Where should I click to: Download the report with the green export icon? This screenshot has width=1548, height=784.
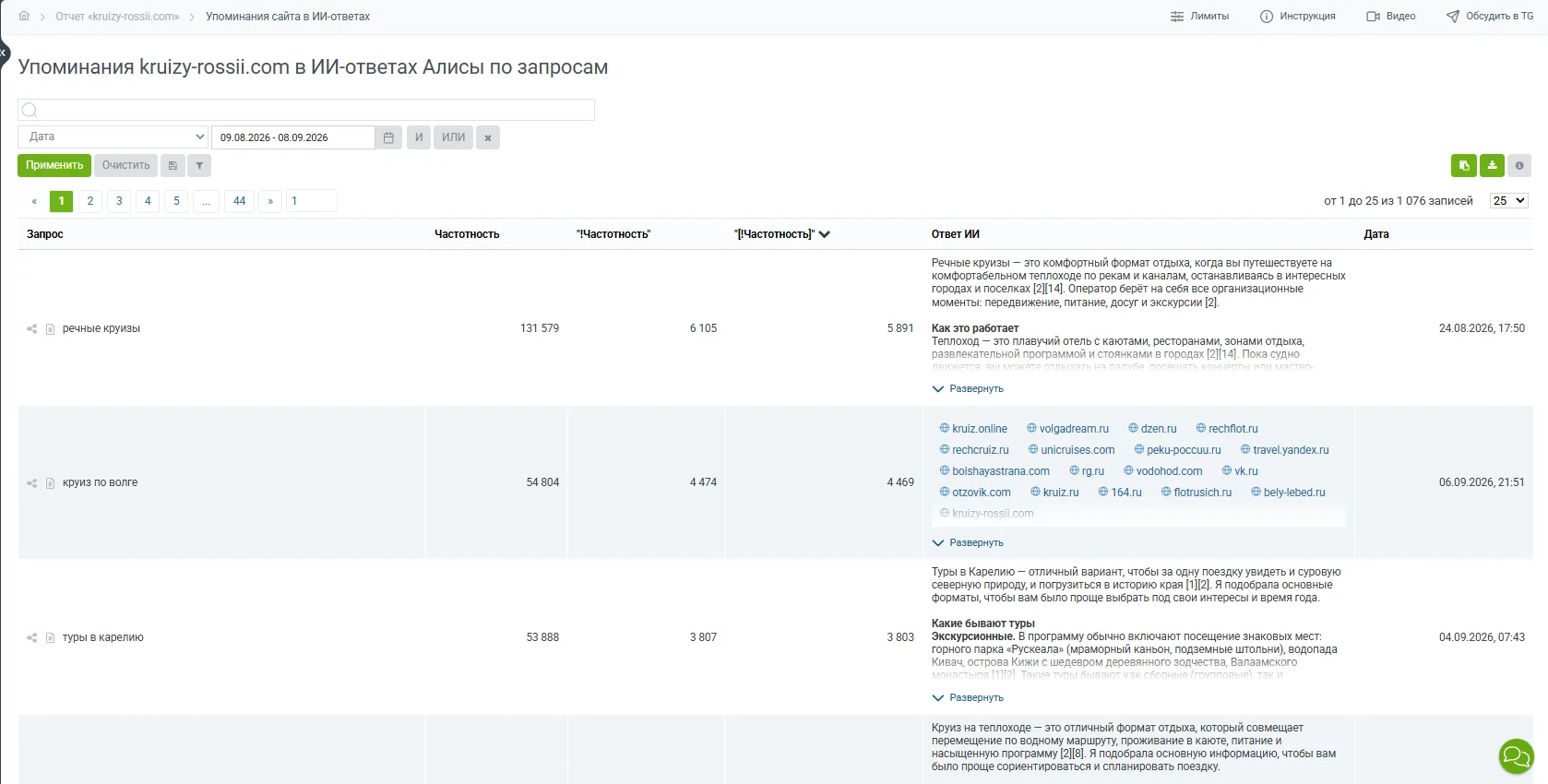pyautogui.click(x=1492, y=165)
